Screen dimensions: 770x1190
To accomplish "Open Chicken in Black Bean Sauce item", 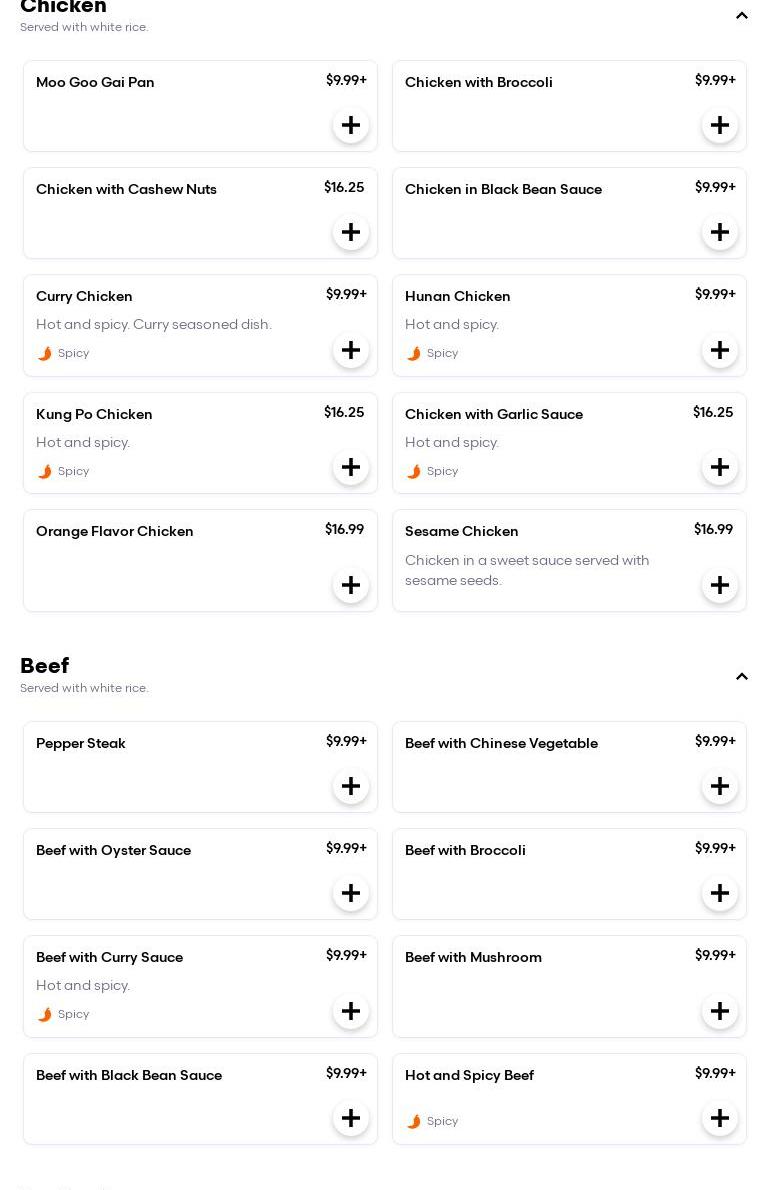I will (503, 190).
